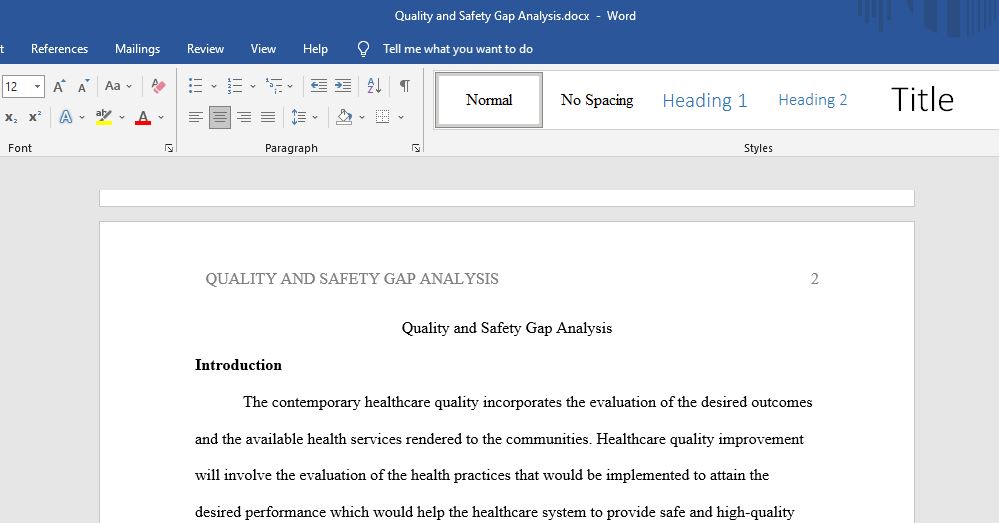Expand shading color dropdown arrow

click(362, 117)
